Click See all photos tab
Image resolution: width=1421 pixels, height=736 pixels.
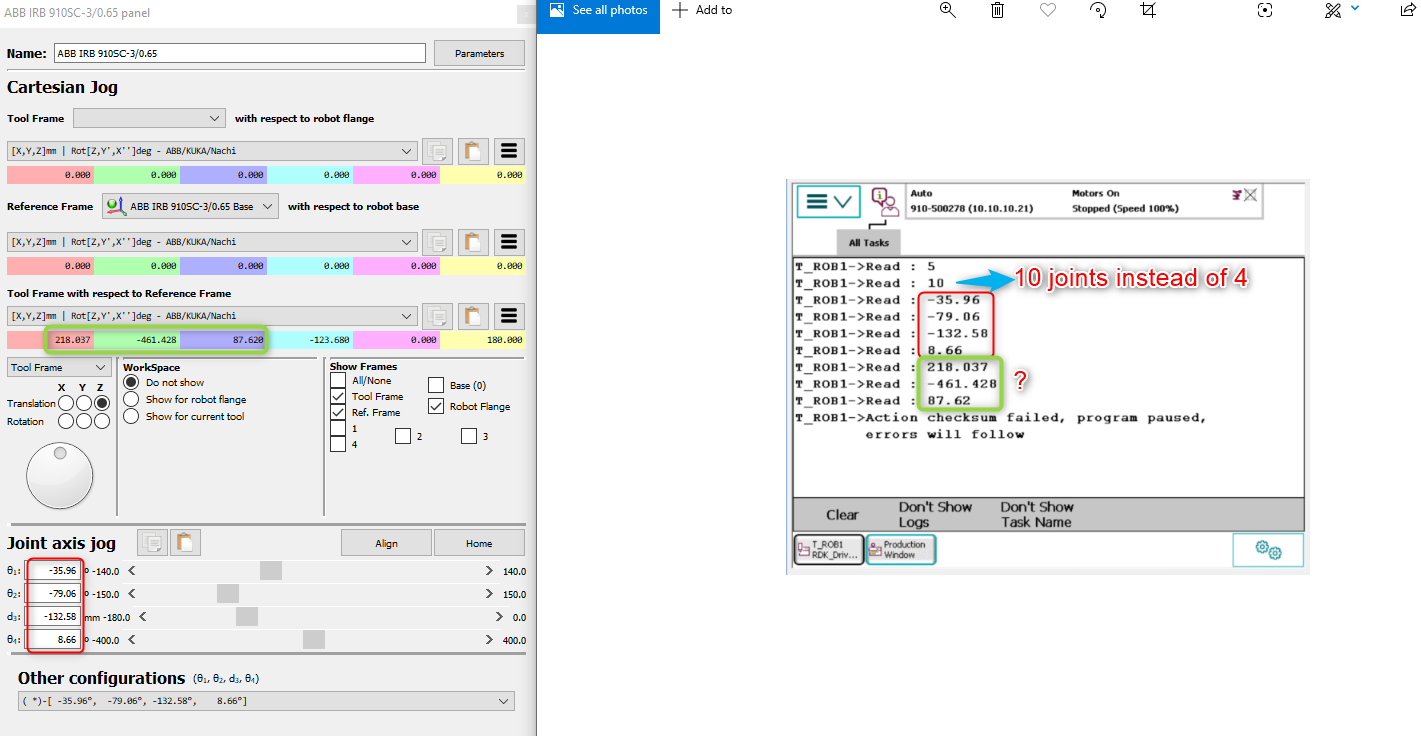coord(598,10)
